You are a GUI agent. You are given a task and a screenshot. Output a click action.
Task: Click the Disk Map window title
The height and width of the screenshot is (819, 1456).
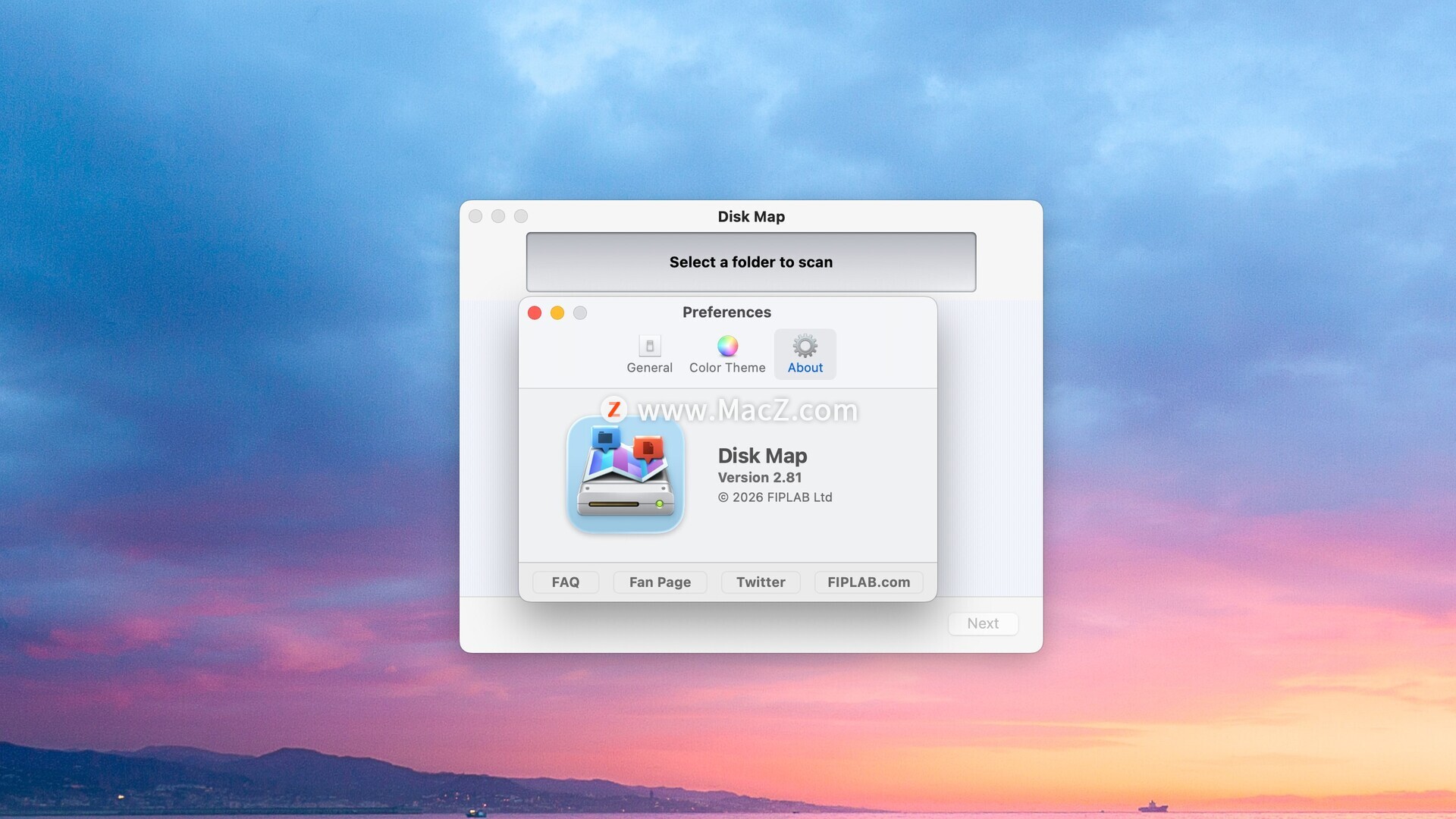pyautogui.click(x=751, y=217)
